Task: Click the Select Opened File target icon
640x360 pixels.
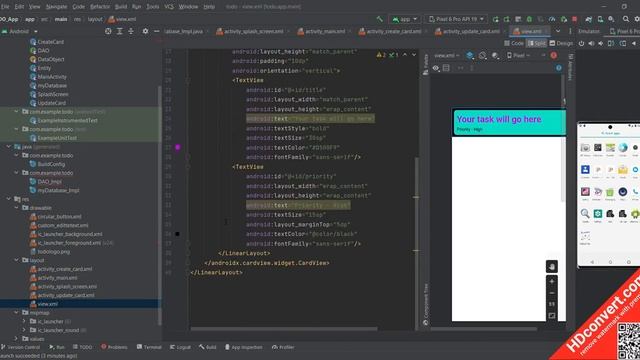Action: point(108,31)
